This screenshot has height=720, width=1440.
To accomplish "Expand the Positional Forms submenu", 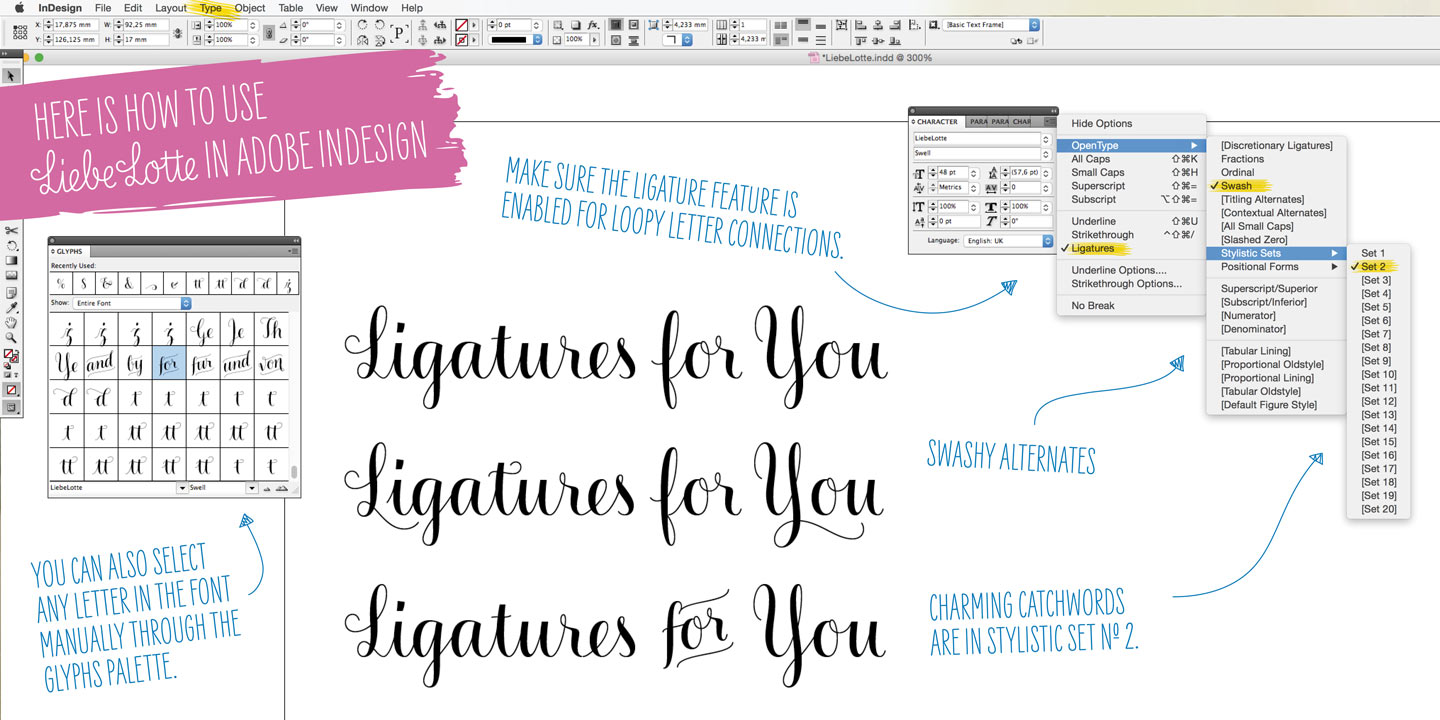I will [x=1260, y=267].
